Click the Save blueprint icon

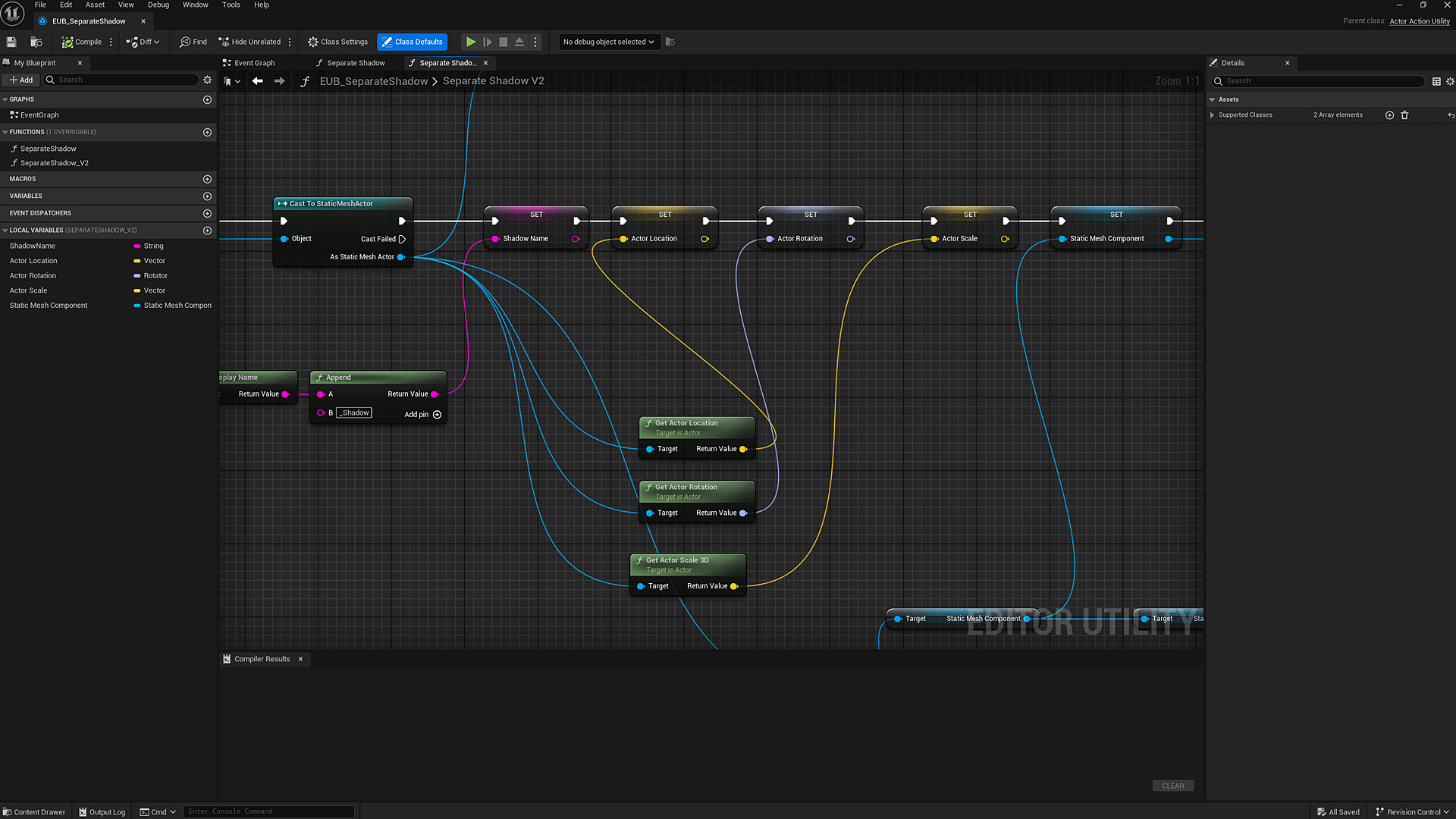(11, 42)
